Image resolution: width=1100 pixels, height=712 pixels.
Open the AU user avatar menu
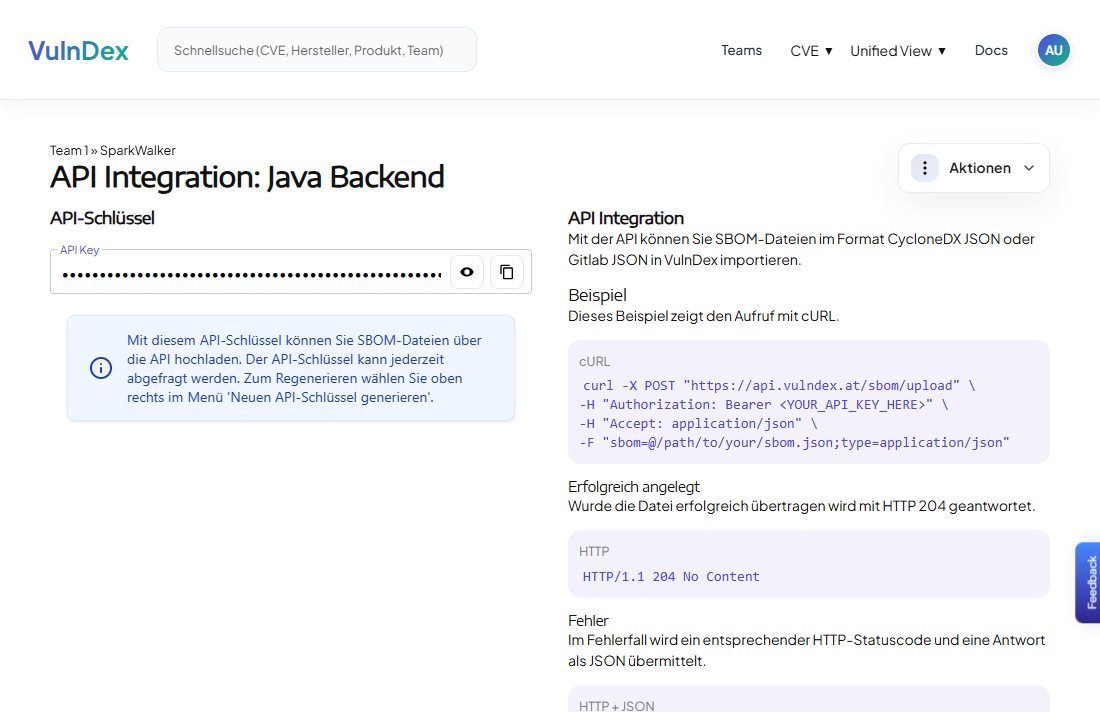pyautogui.click(x=1053, y=49)
